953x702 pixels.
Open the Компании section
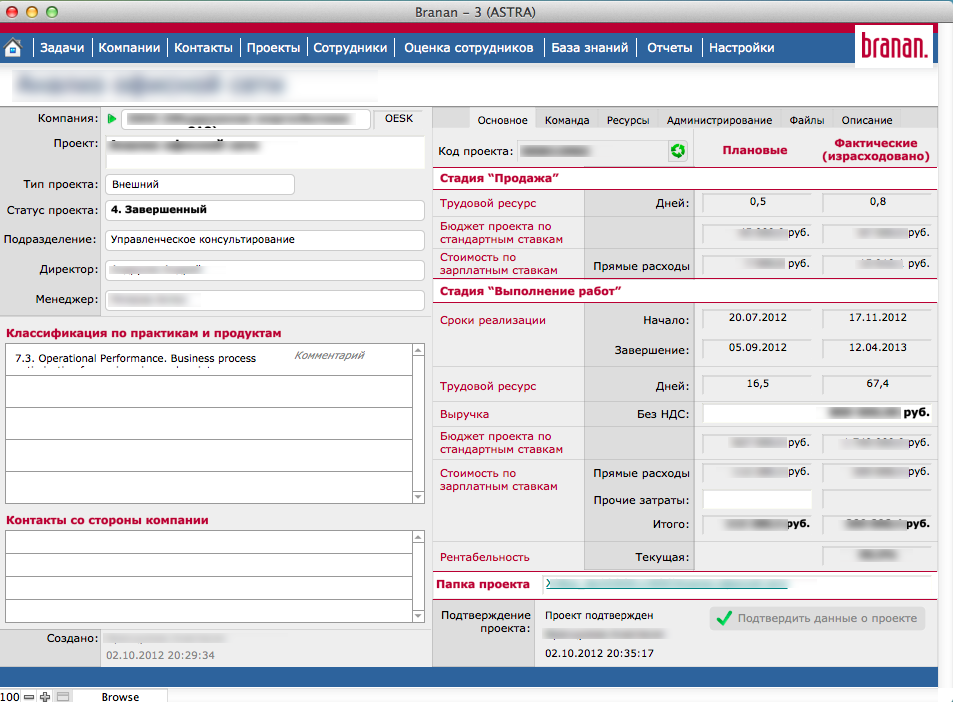pyautogui.click(x=129, y=47)
